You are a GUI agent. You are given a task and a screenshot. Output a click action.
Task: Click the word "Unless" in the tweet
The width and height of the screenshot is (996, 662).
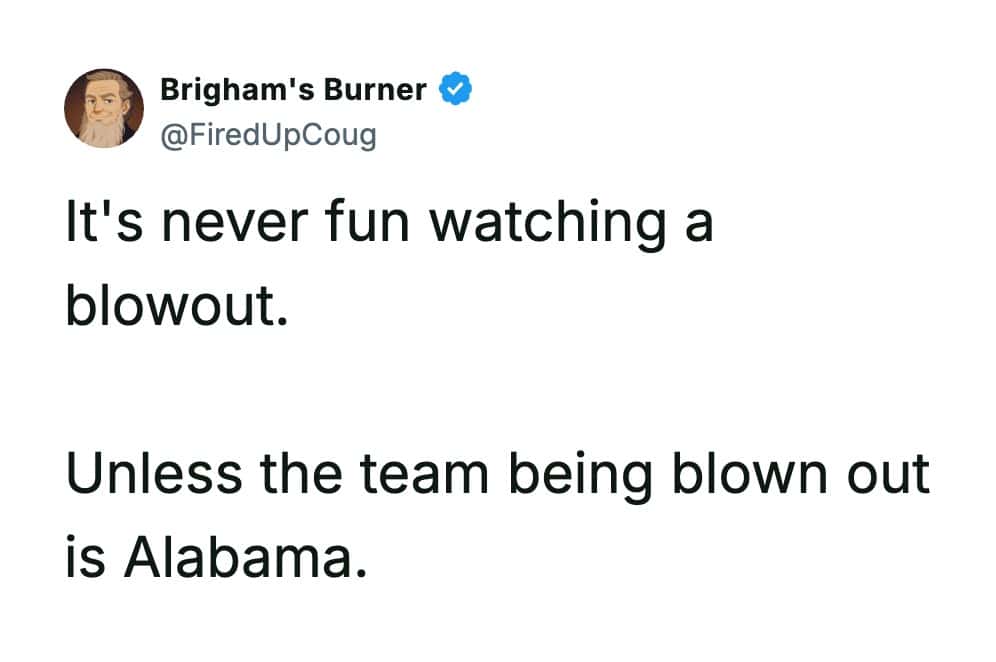(x=154, y=474)
